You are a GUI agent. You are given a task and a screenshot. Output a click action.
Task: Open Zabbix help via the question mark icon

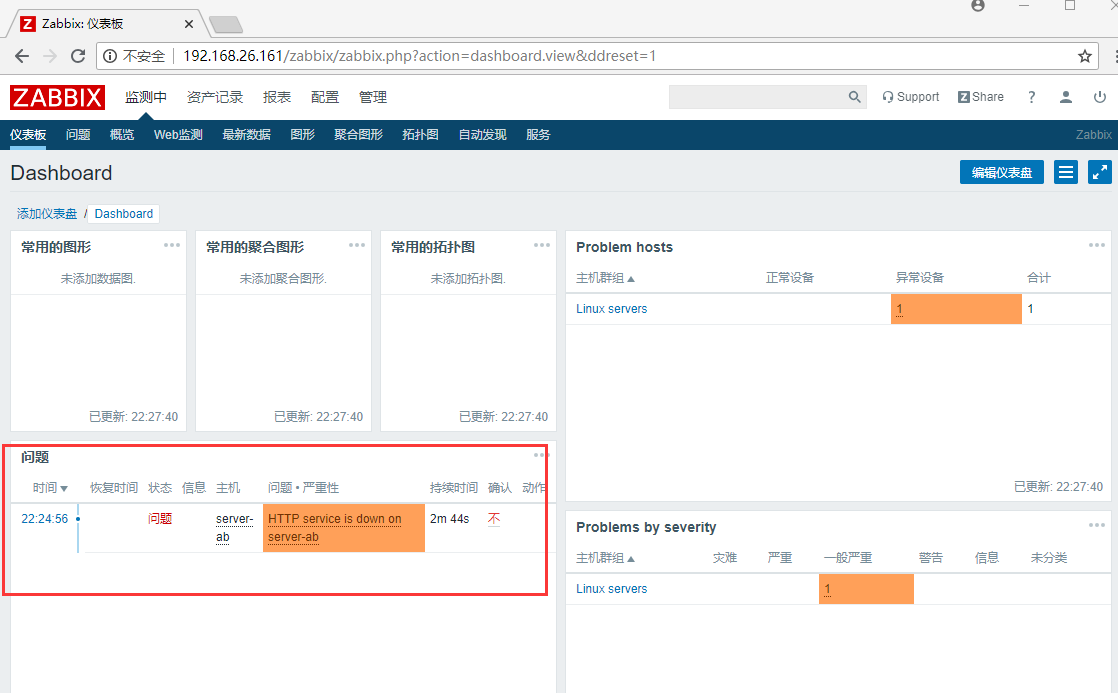(x=1031, y=96)
